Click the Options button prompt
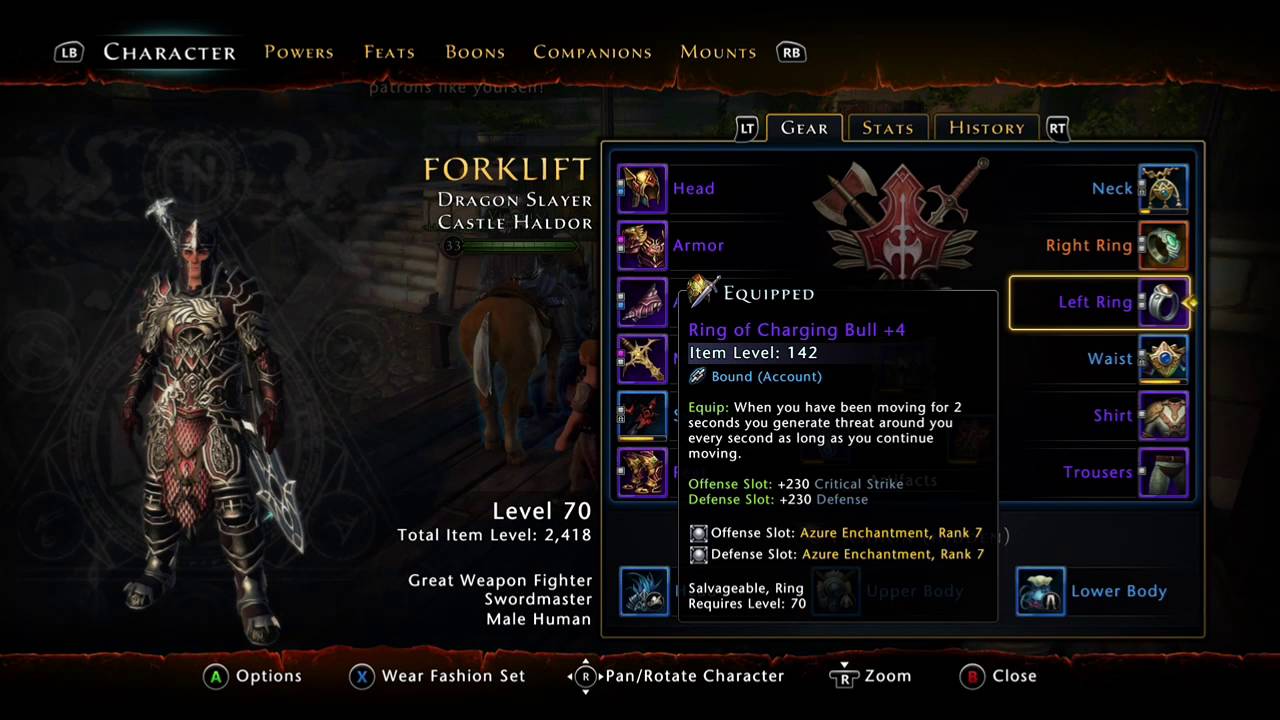This screenshot has height=720, width=1280. click(253, 676)
